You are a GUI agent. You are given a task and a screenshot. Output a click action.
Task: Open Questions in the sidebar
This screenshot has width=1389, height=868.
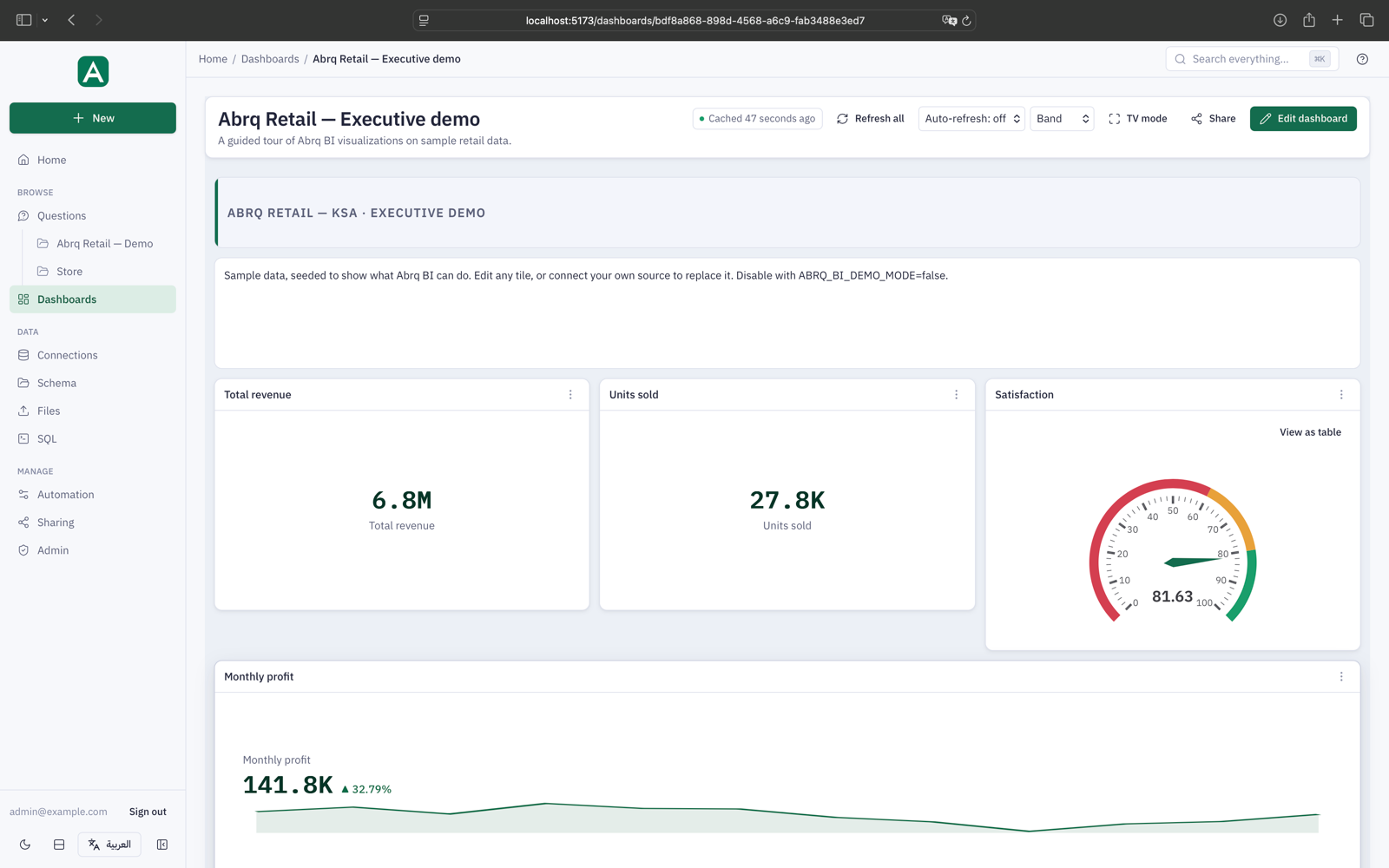(x=93, y=215)
